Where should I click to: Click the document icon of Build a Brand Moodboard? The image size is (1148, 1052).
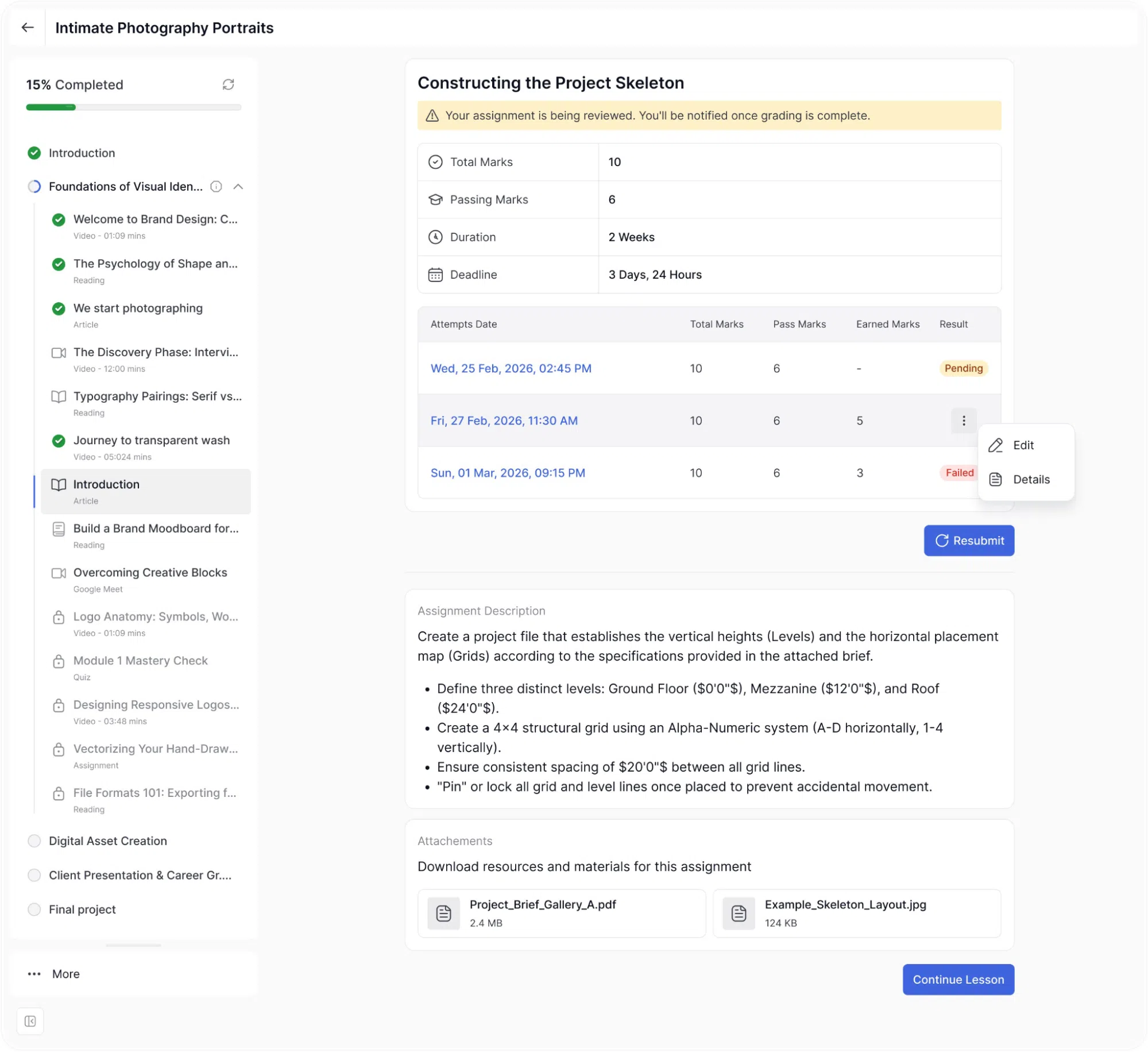(x=59, y=529)
